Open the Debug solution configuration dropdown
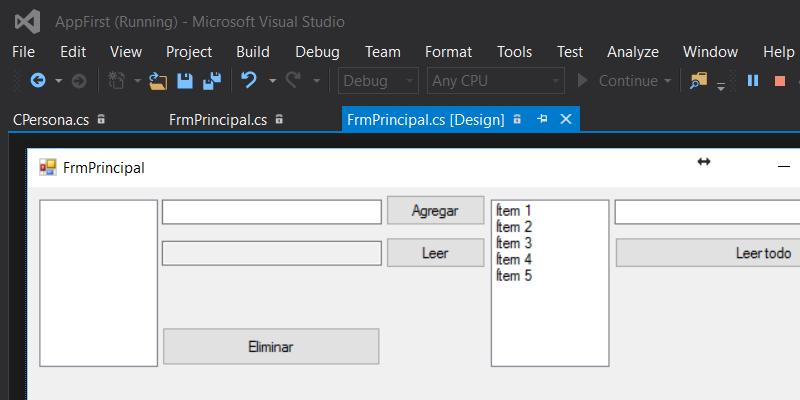800x400 pixels. pos(379,81)
